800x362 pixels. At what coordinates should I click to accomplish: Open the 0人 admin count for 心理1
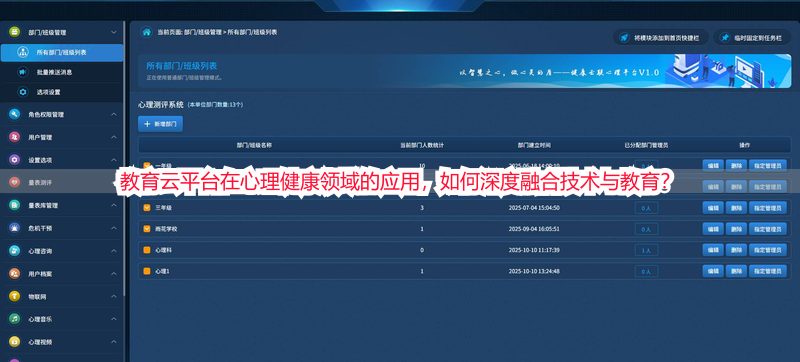click(646, 271)
